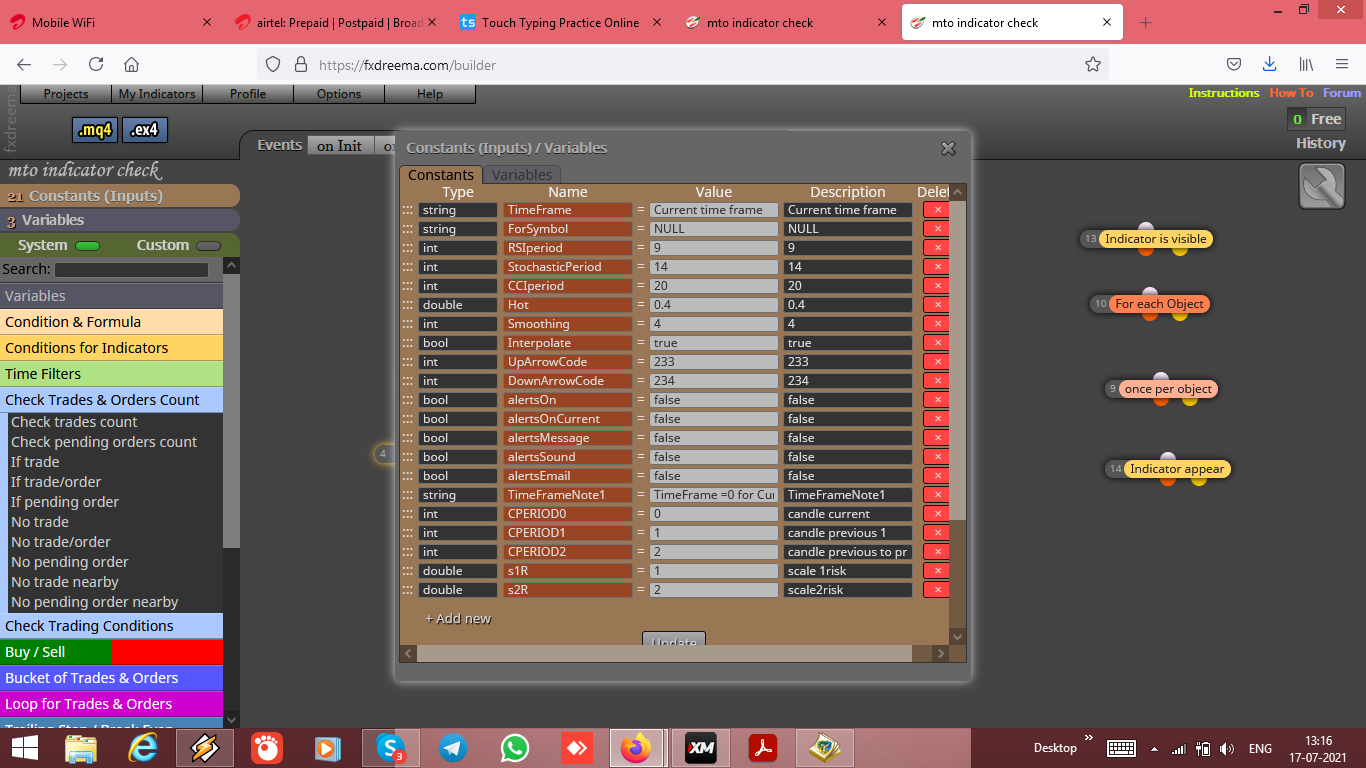
Task: Open Telegram from the taskbar
Action: click(453, 748)
